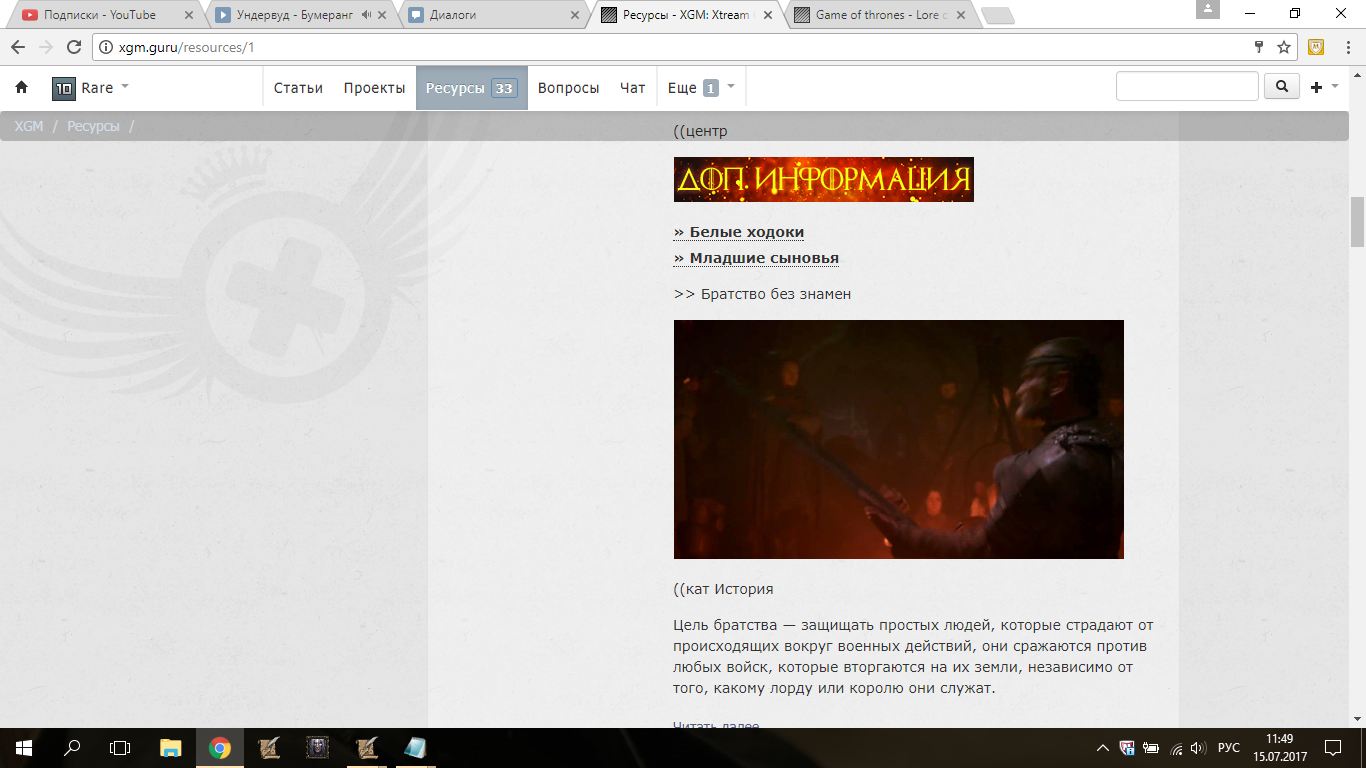Click the plus add icon

(x=1316, y=88)
